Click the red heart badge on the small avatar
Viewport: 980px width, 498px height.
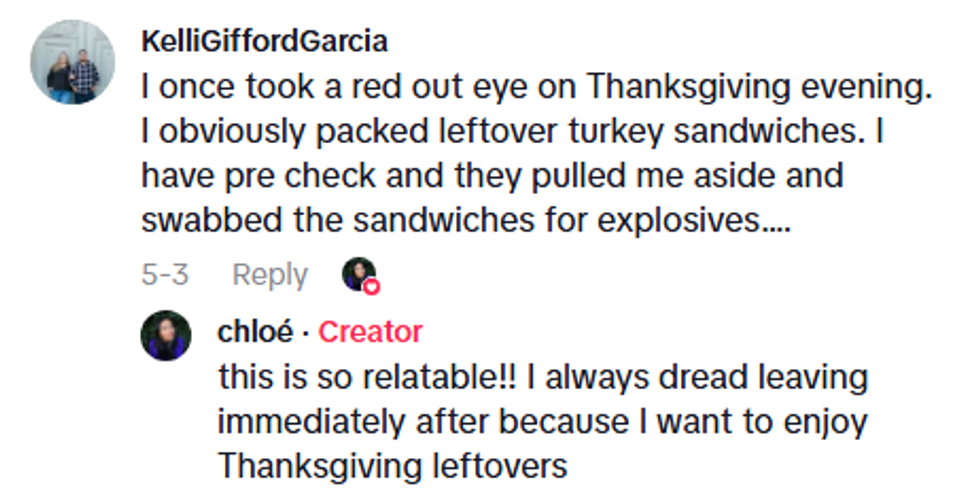click(x=371, y=286)
